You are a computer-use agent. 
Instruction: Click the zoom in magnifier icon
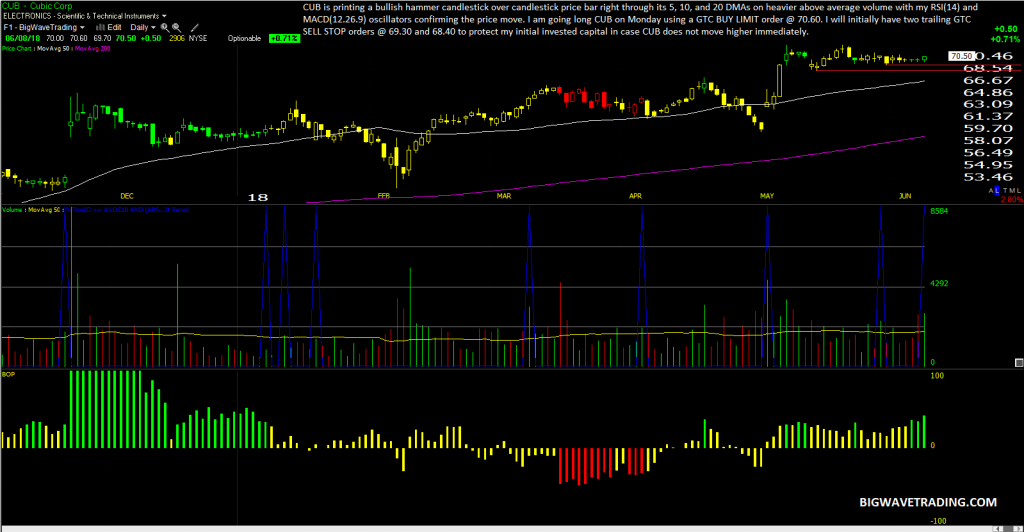tap(165, 27)
